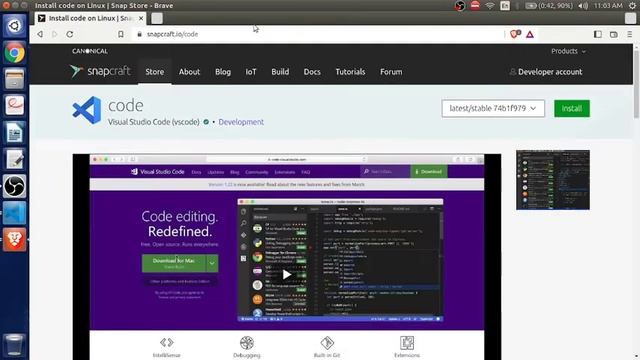640x360 pixels.
Task: Reload the snapcraft page
Action: 70,34
